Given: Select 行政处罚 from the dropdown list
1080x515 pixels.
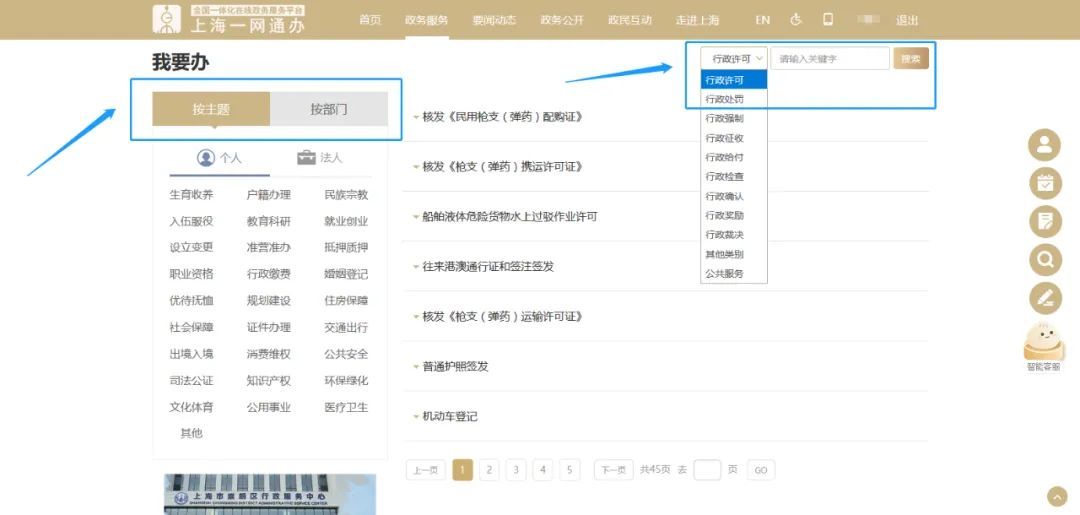Looking at the screenshot, I should (724, 99).
